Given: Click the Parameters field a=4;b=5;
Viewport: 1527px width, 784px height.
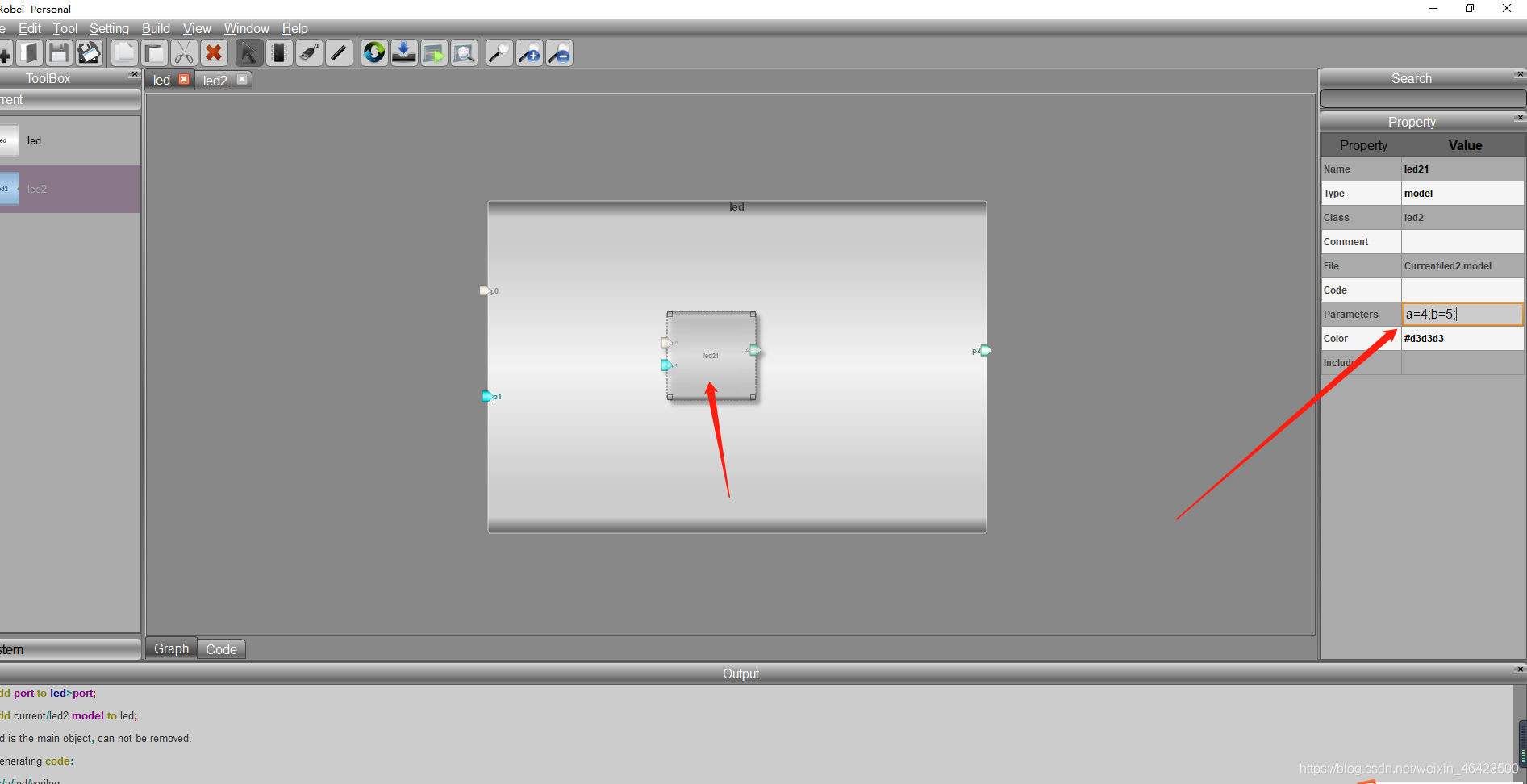Looking at the screenshot, I should click(x=1462, y=315).
